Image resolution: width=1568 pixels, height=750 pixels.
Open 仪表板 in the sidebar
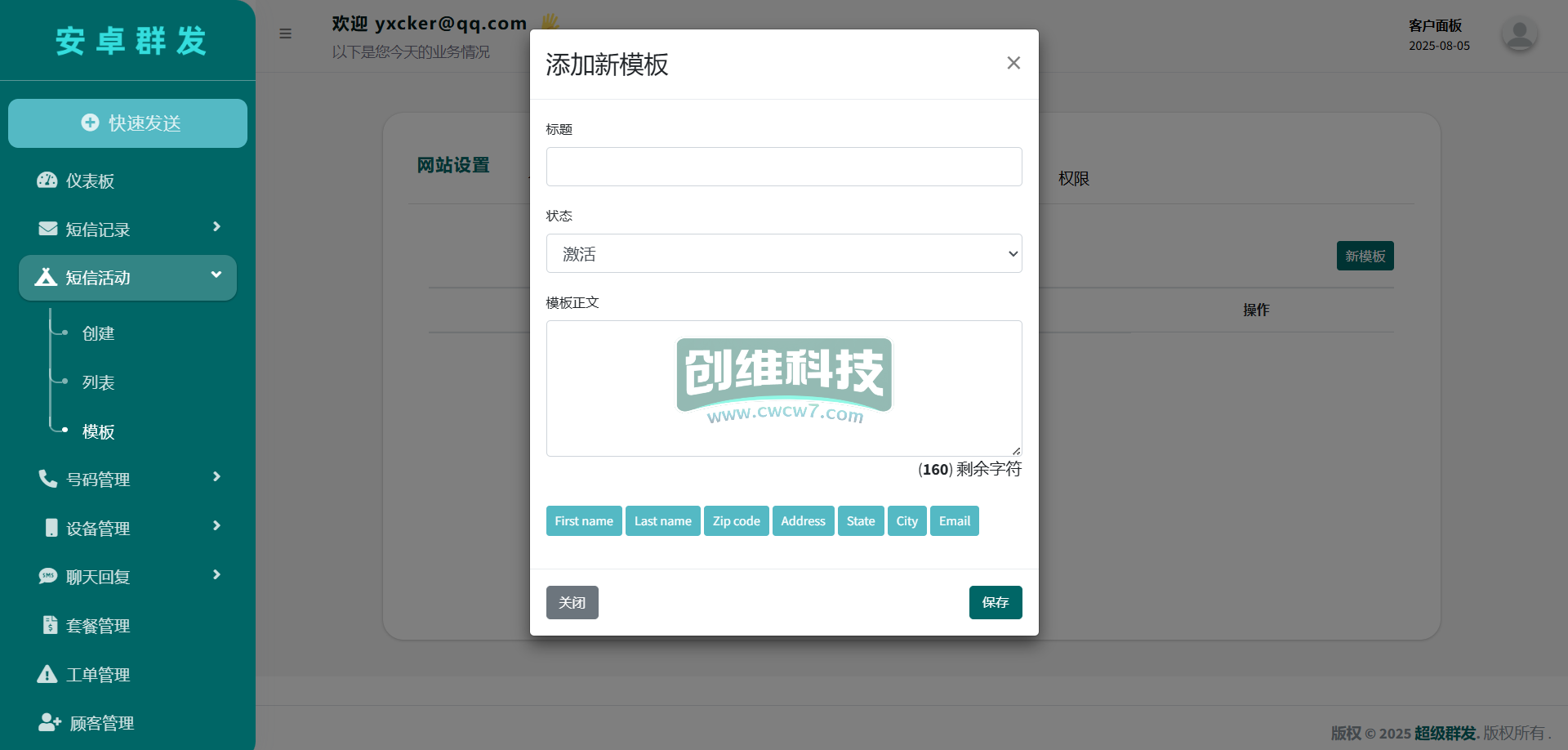[x=90, y=181]
